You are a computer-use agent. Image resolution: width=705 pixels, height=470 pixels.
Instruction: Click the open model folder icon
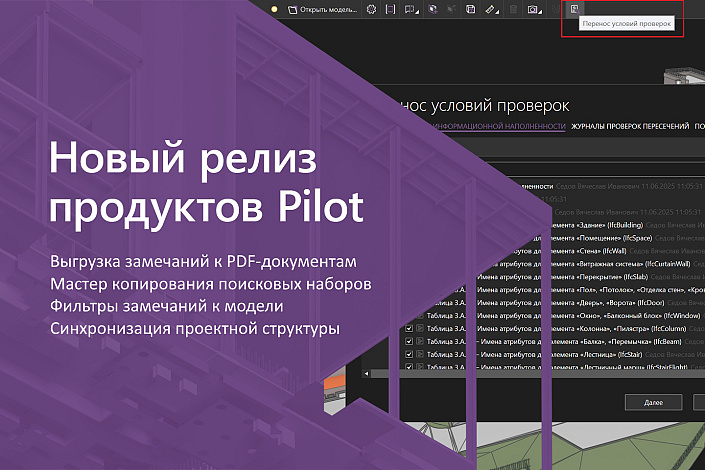point(292,10)
